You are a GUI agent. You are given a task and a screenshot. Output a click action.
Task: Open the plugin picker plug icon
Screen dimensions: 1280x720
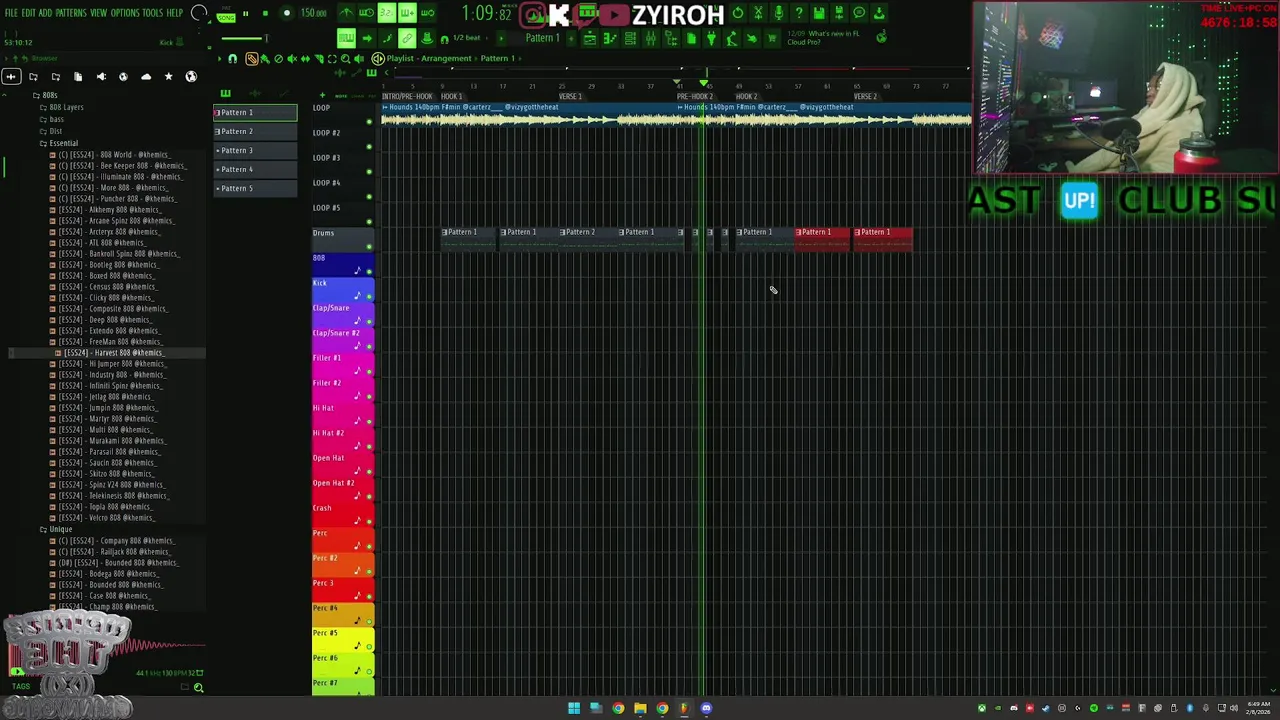click(711, 38)
